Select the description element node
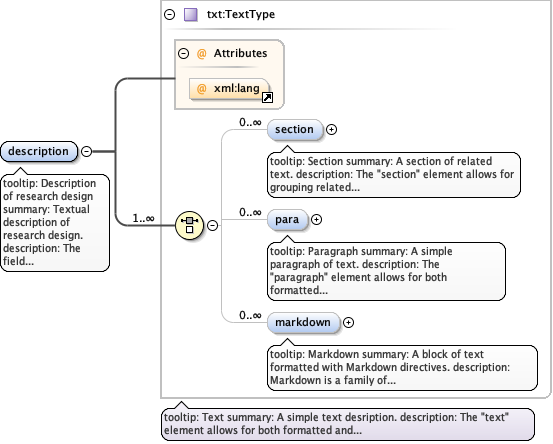Screen dimensions: 553x444 [39, 151]
